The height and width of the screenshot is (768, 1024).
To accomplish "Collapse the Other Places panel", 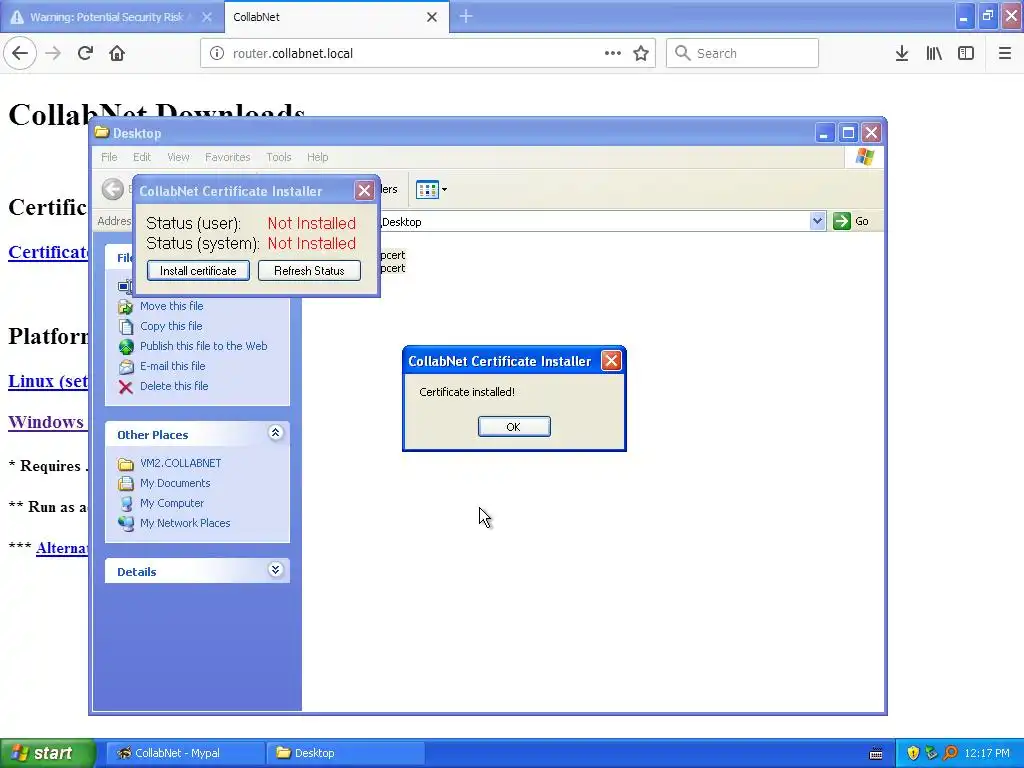I will click(276, 433).
